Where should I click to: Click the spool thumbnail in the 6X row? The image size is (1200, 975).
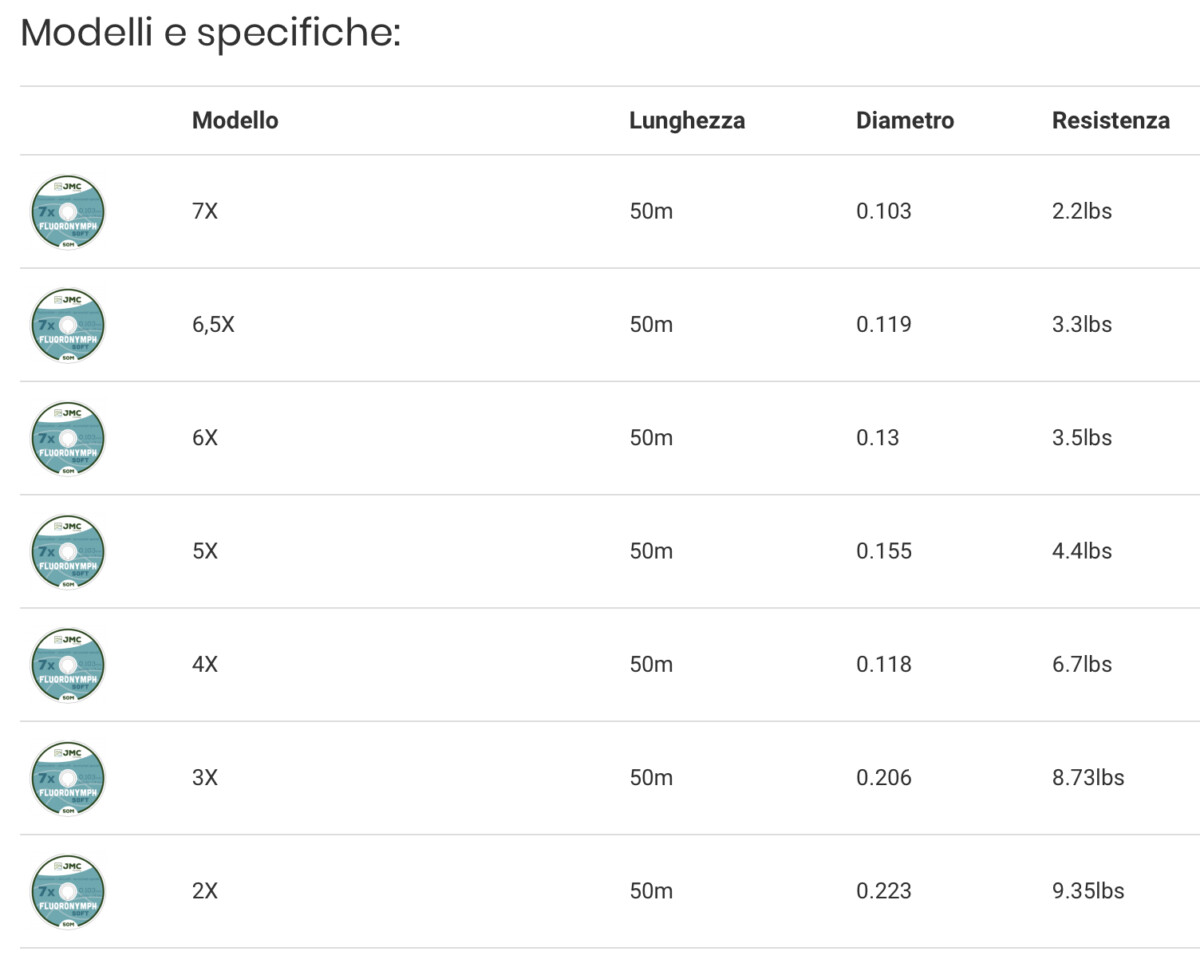(x=67, y=438)
